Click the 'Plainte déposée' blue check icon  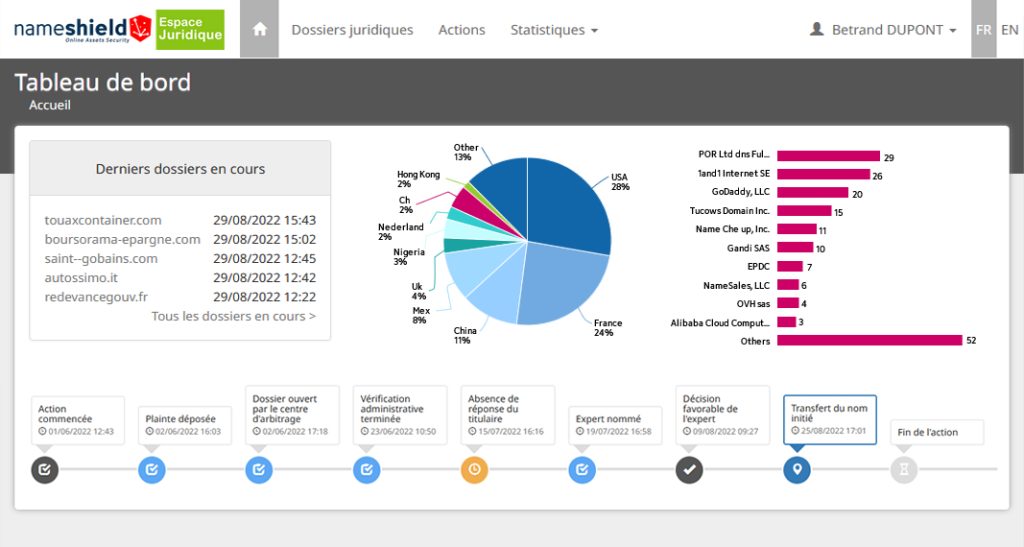click(152, 469)
